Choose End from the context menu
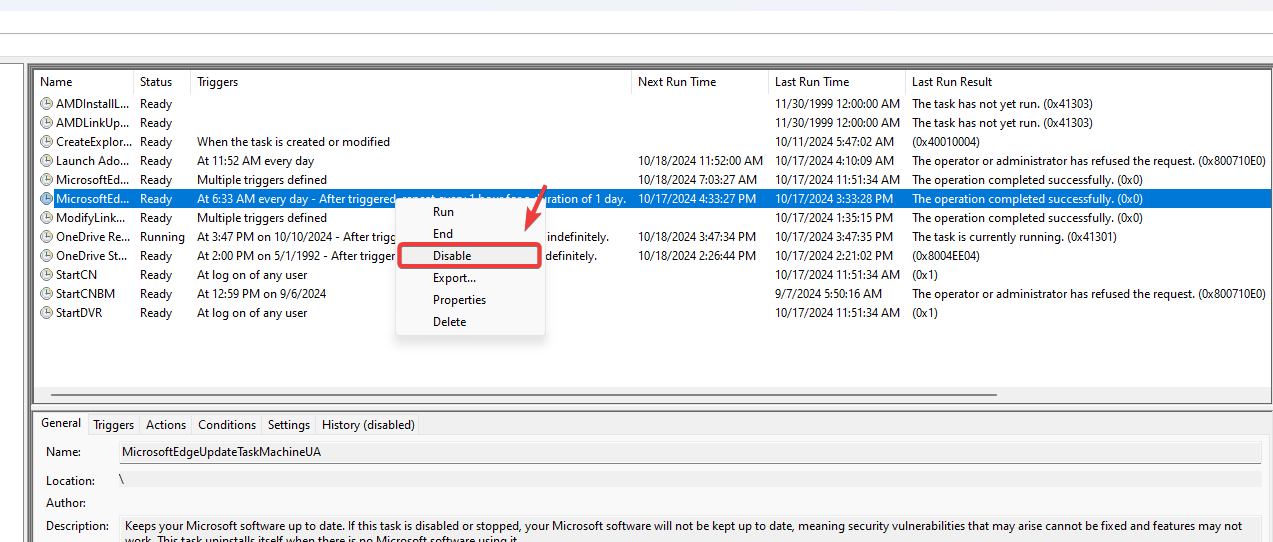Screen dimensions: 1273x542 (x=470, y=234)
